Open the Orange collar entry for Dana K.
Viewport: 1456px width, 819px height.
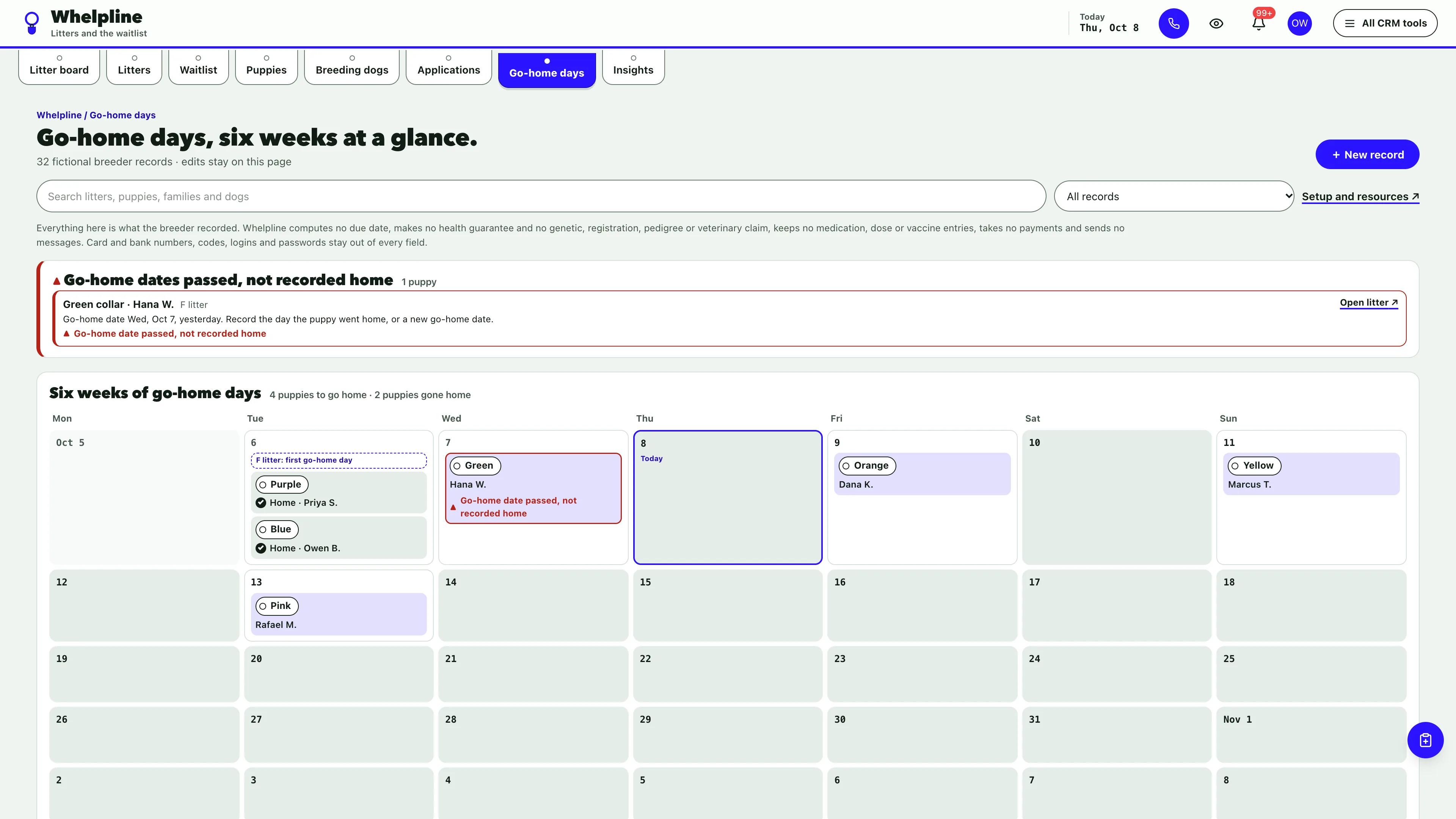[x=922, y=474]
